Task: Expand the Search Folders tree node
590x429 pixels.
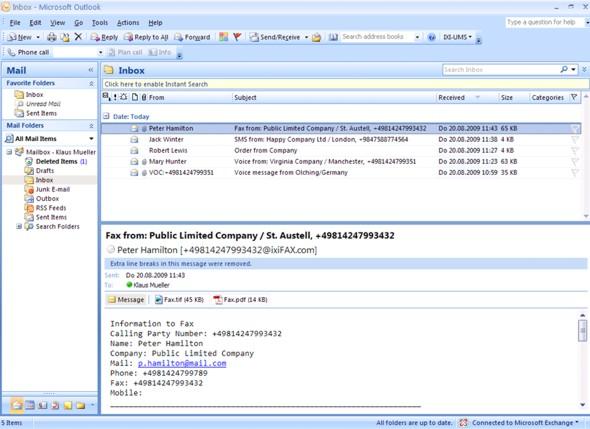Action: [x=18, y=226]
